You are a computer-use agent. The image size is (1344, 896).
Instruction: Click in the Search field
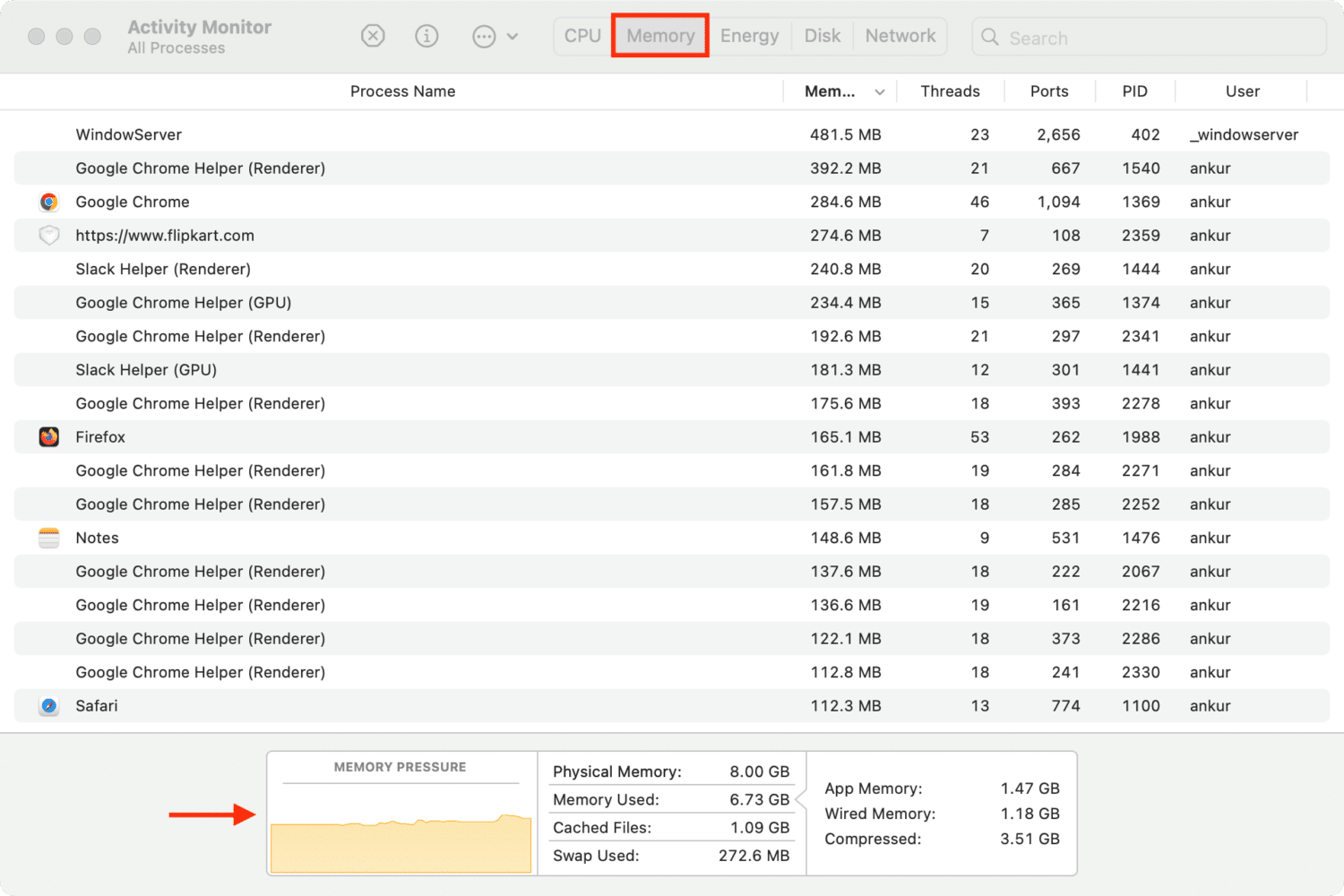tap(1156, 38)
